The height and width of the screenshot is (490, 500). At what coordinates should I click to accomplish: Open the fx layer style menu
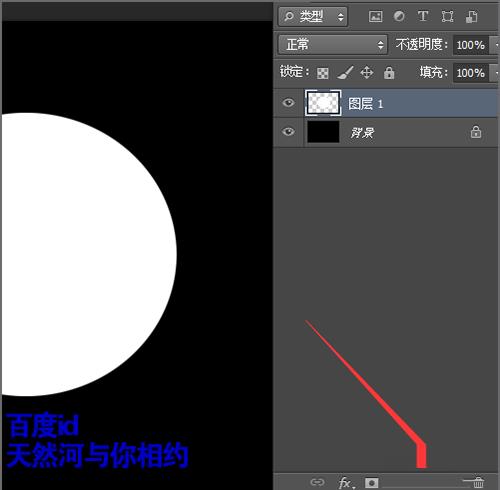pos(346,483)
